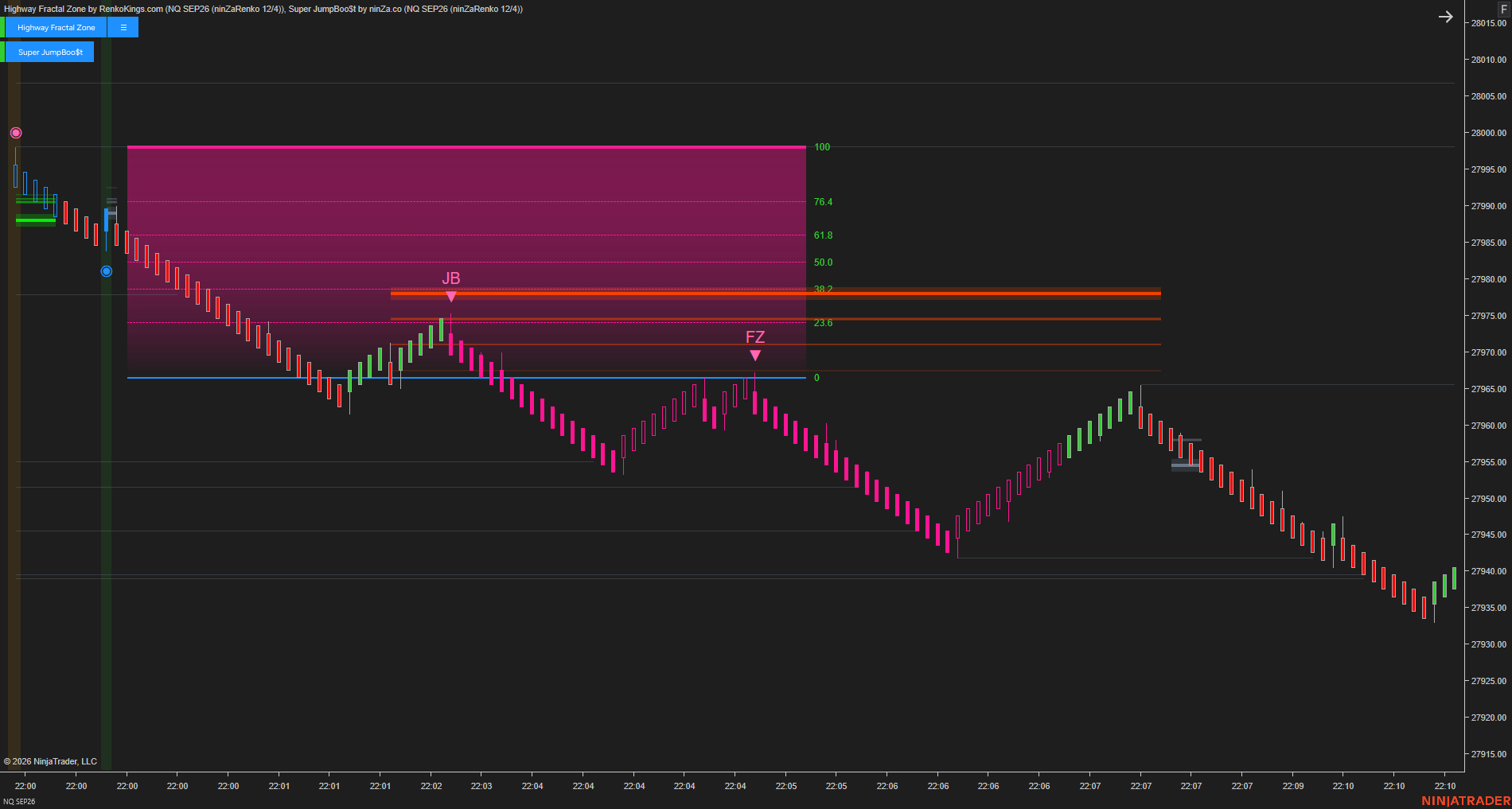Click the chart indicator title text at top

[263, 9]
